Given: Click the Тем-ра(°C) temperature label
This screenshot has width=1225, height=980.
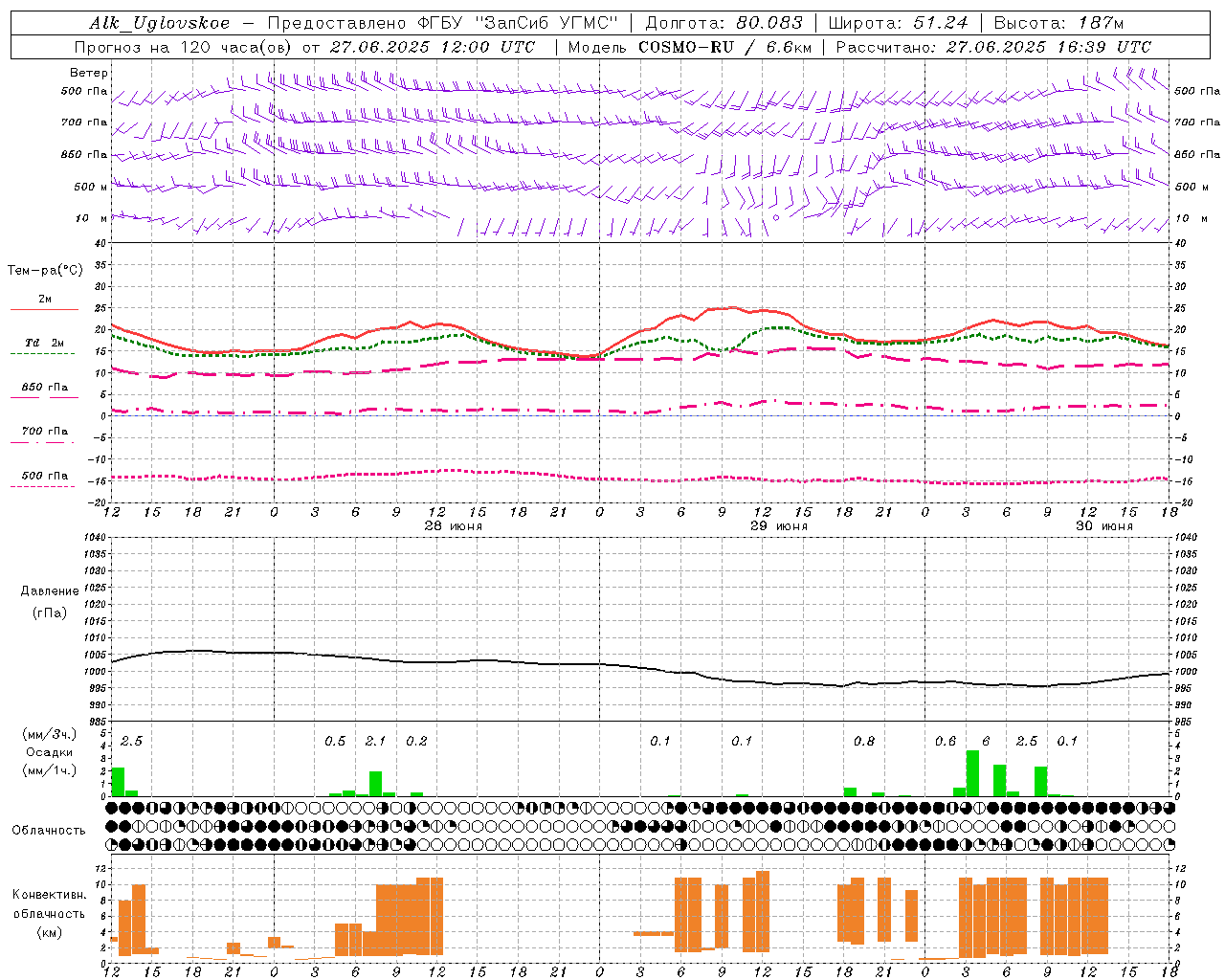Looking at the screenshot, I should [x=45, y=271].
